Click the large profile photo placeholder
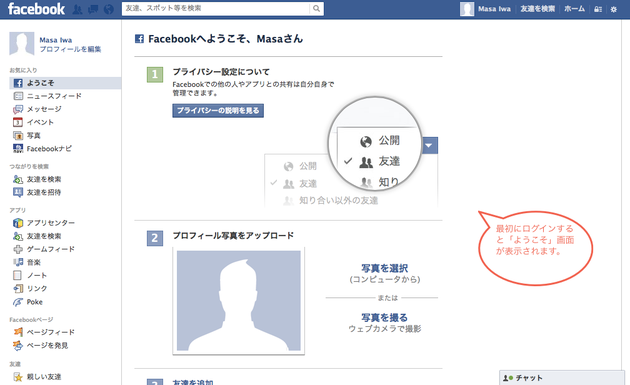The width and height of the screenshot is (630, 385). pyautogui.click(x=239, y=301)
